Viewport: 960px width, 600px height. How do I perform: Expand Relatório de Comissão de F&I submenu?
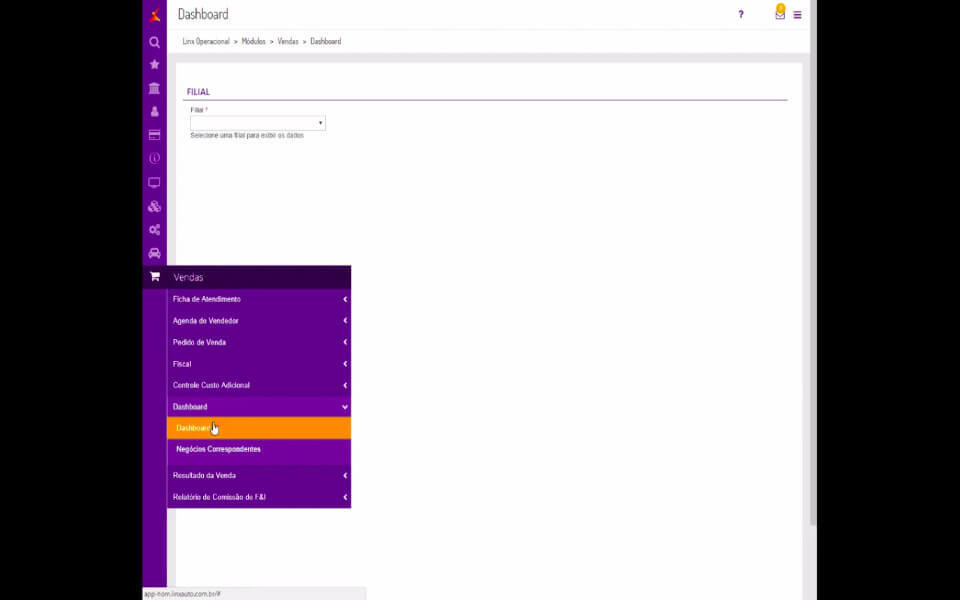259,497
